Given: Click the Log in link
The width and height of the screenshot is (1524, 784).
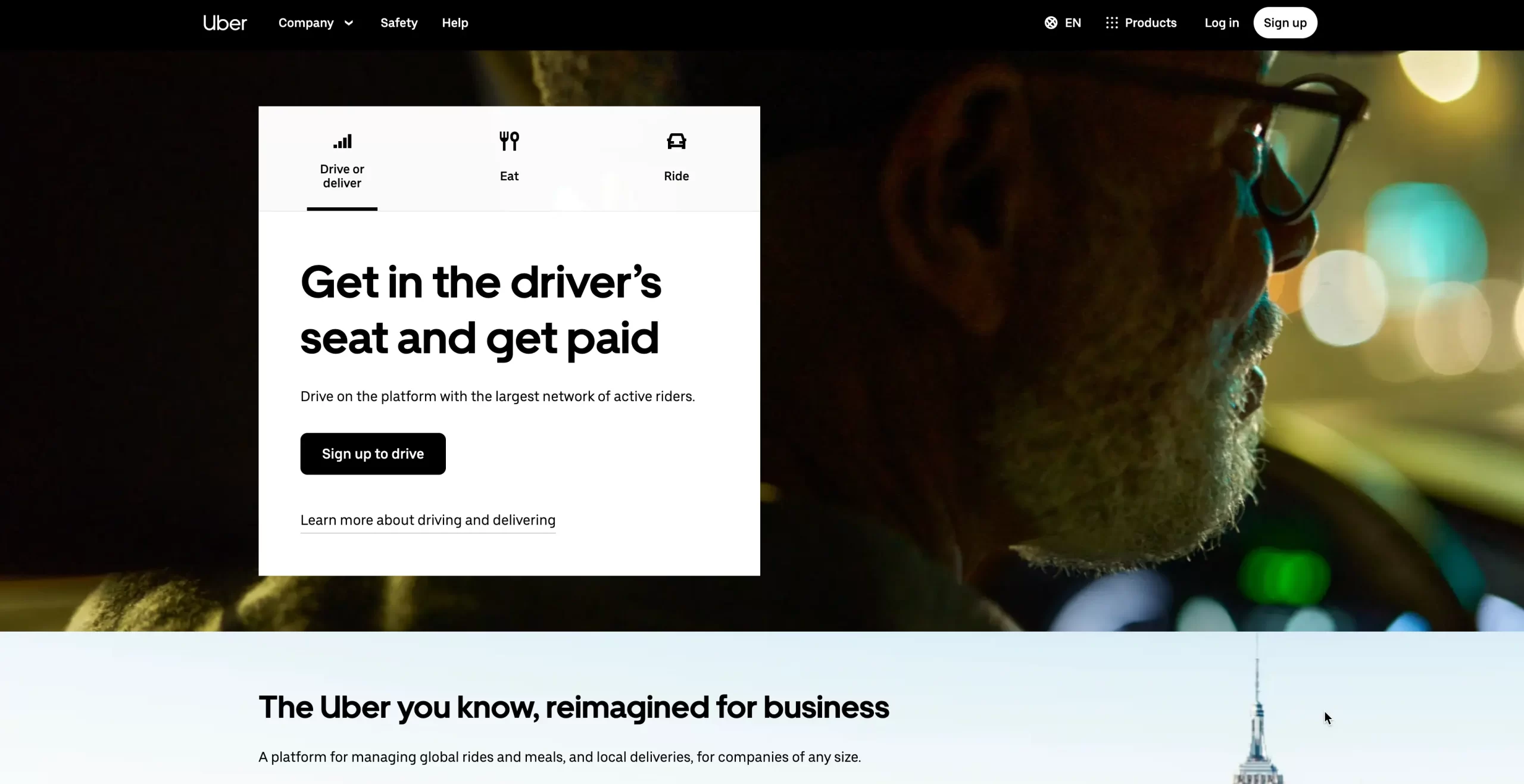Looking at the screenshot, I should tap(1222, 23).
